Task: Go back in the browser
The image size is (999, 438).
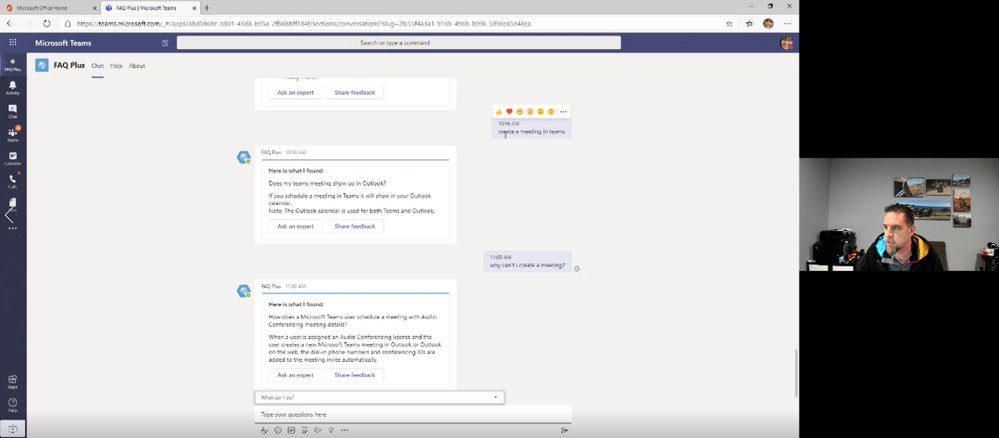Action: click(x=9, y=24)
